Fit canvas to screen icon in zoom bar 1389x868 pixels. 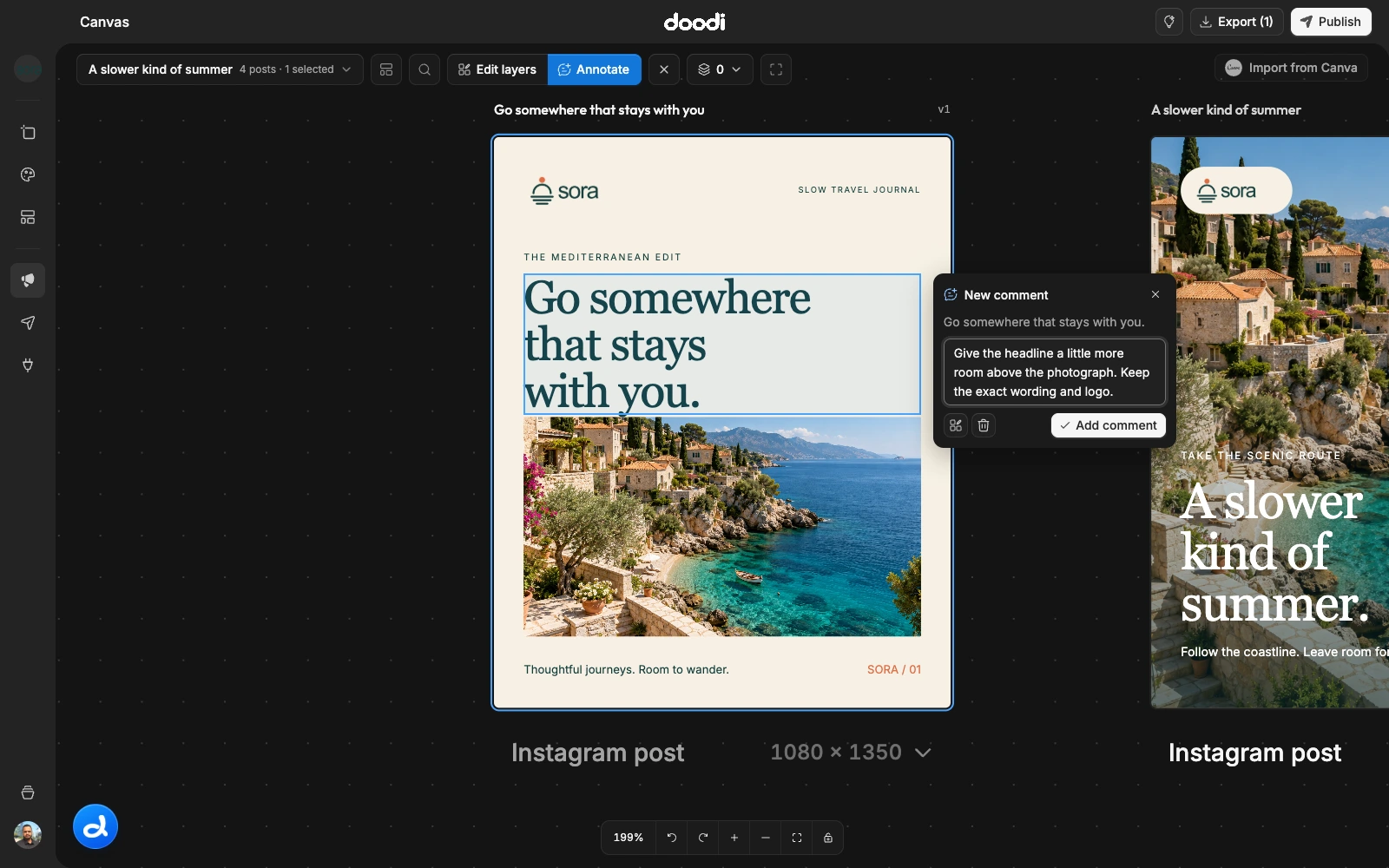click(797, 838)
